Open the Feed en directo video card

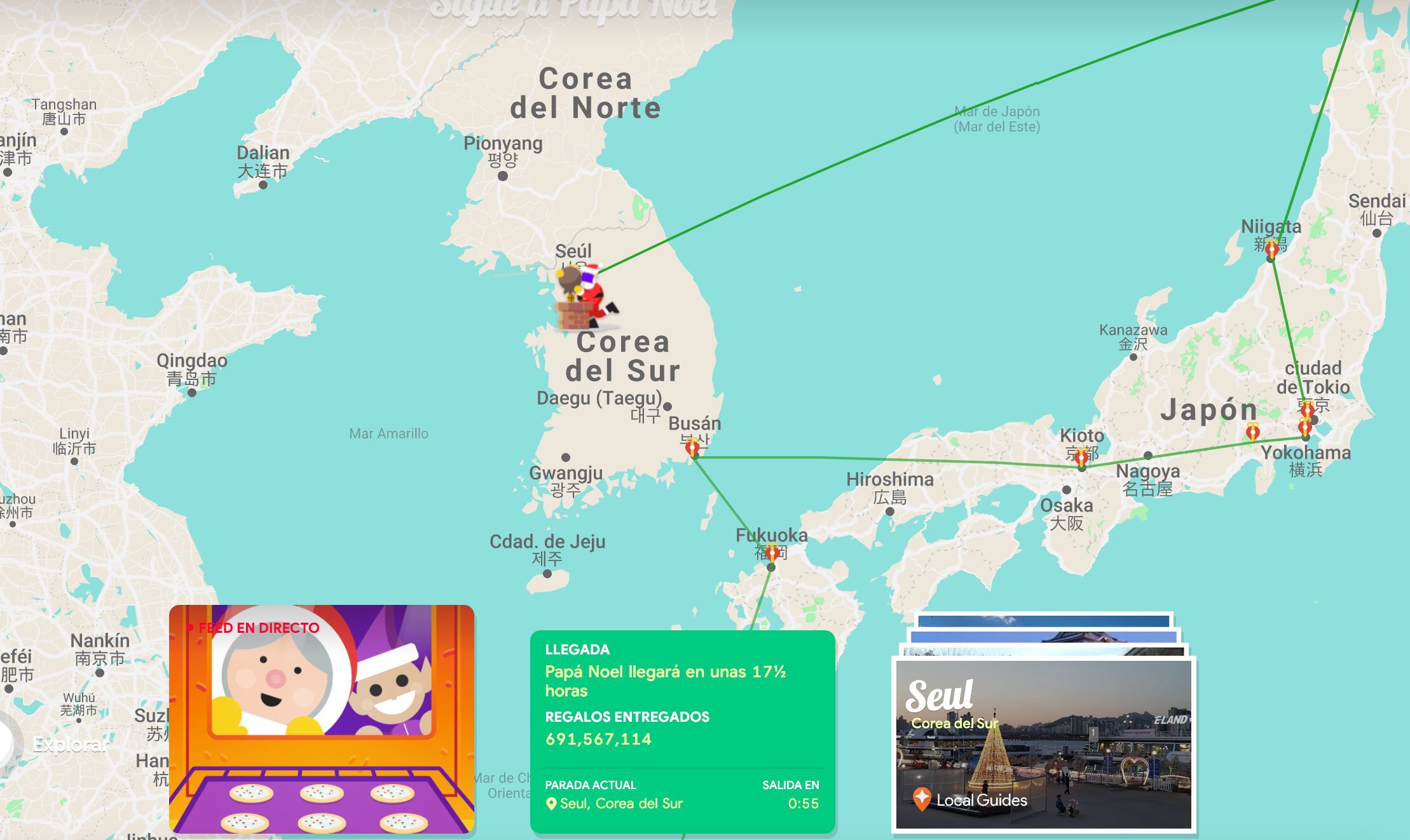click(322, 719)
